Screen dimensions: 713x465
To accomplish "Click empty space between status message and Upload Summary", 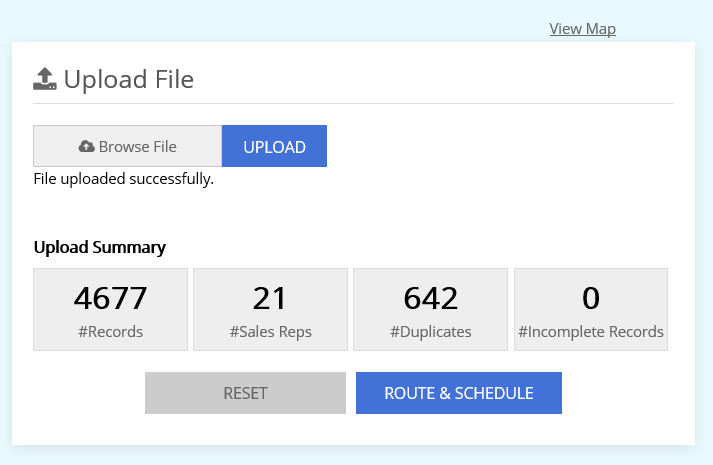I will click(353, 213).
